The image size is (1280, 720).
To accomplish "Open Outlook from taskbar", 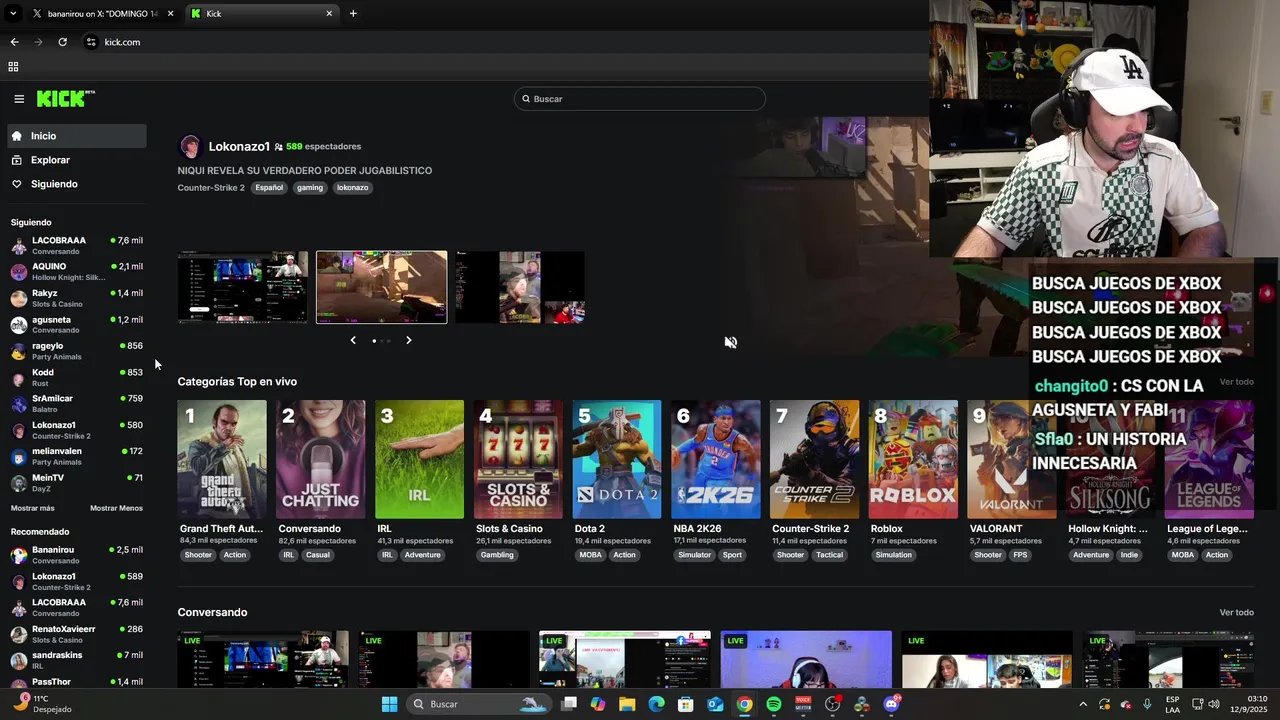I will click(x=715, y=704).
